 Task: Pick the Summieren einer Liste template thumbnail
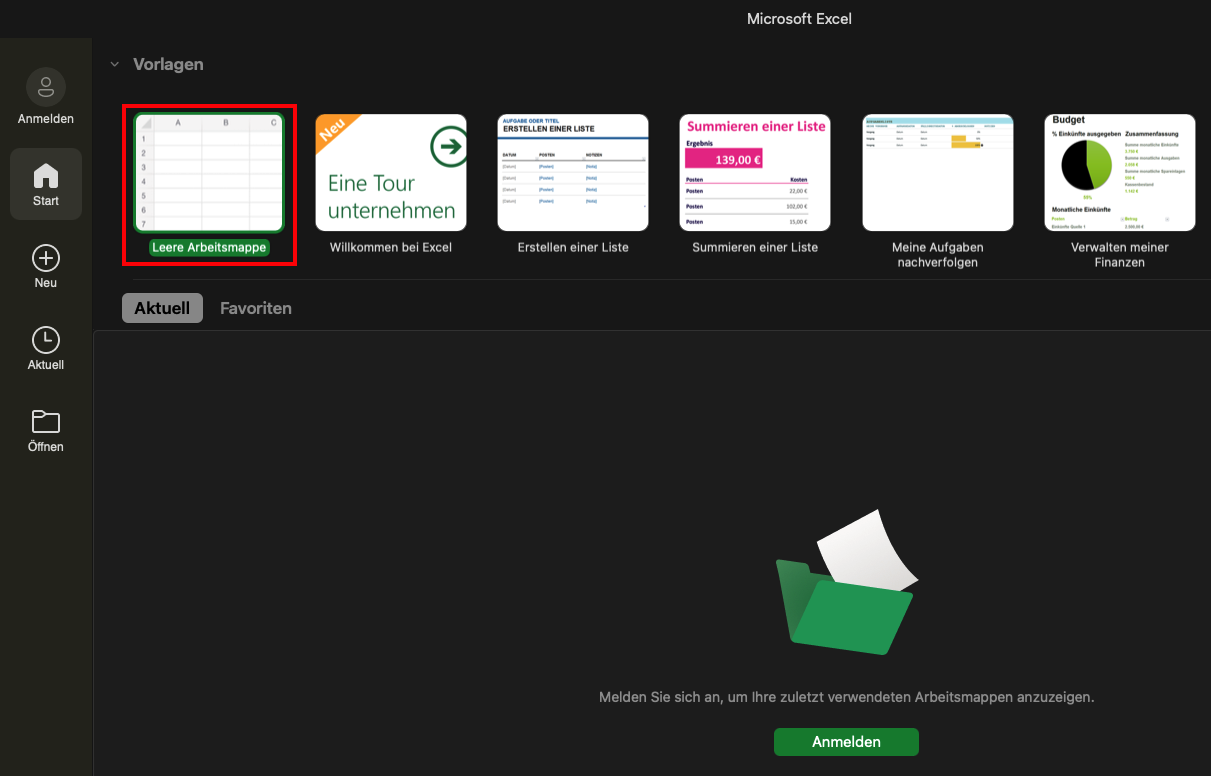tap(755, 172)
